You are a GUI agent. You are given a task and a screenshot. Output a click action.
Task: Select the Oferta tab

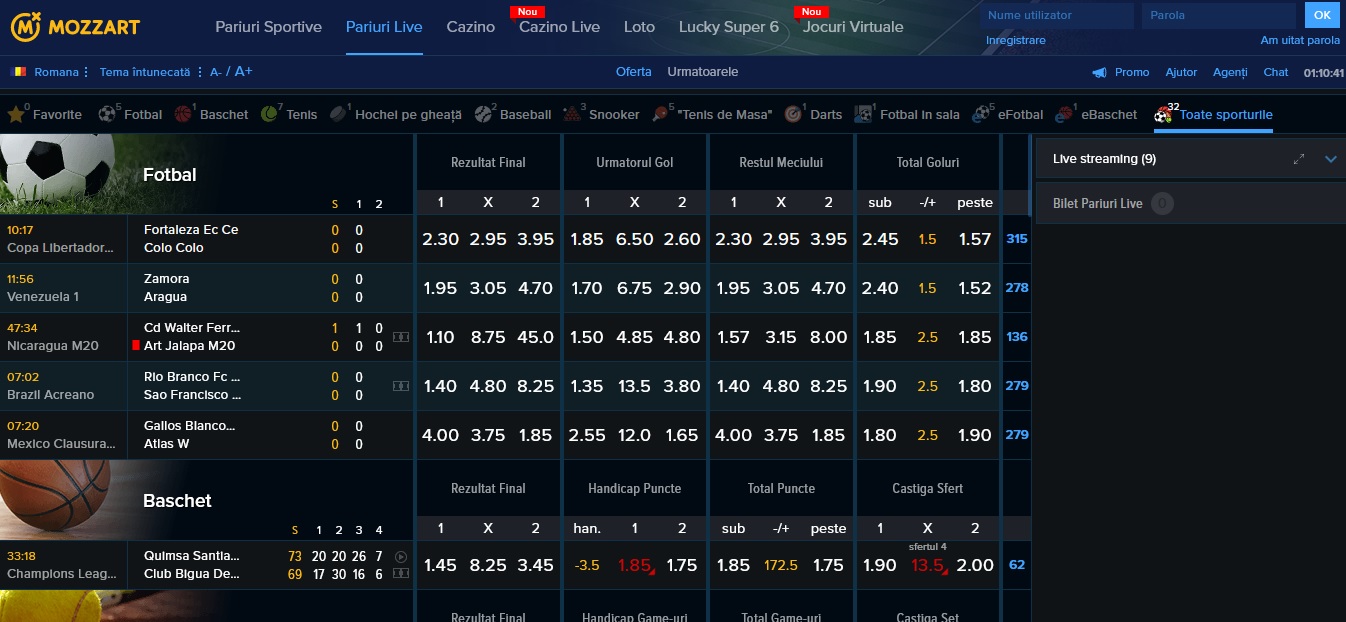[x=634, y=72]
